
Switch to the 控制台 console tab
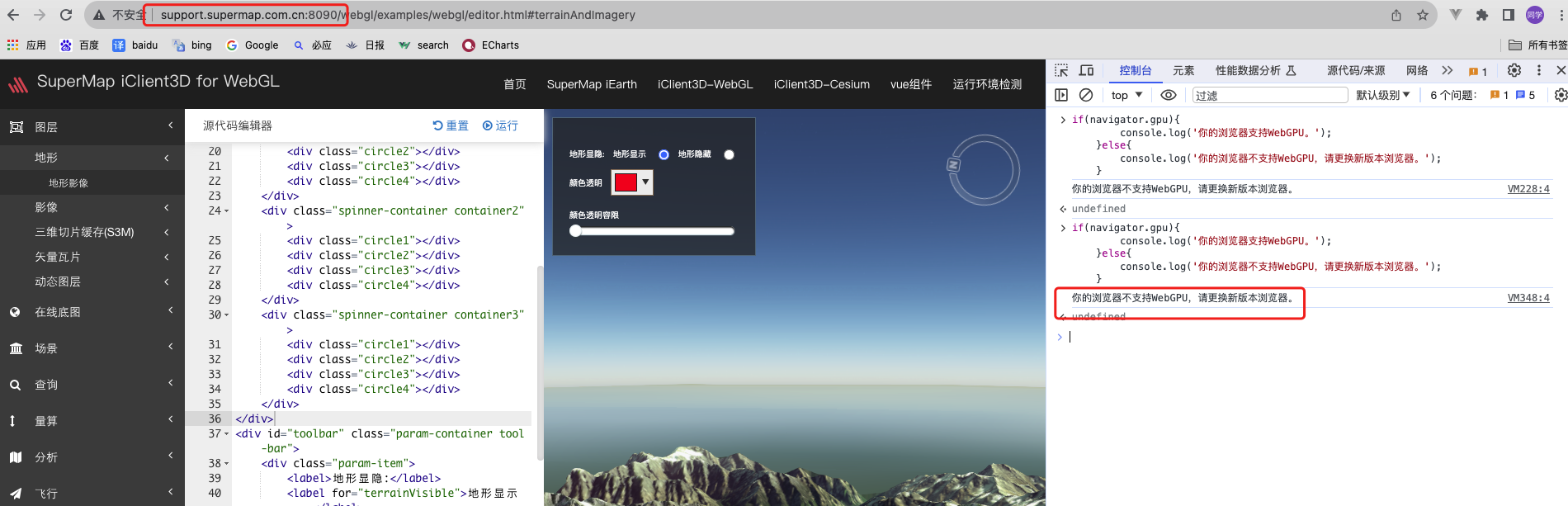click(1136, 71)
